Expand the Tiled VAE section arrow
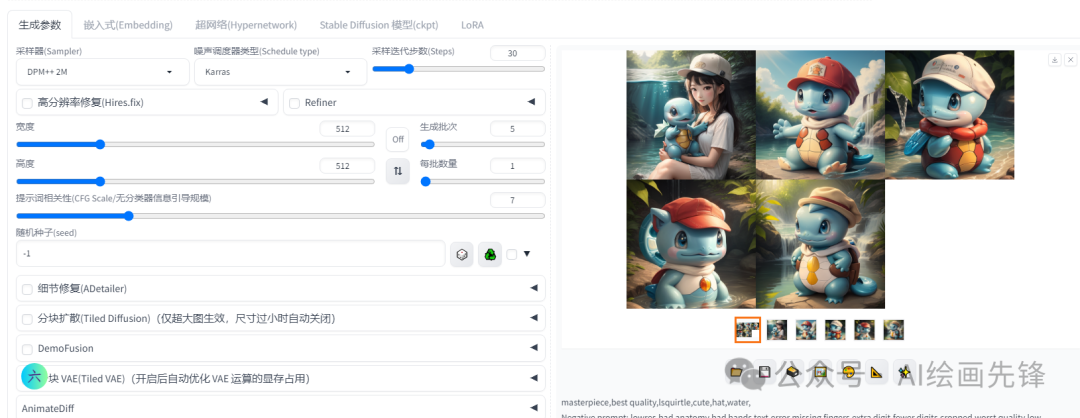The image size is (1080, 418). click(533, 377)
